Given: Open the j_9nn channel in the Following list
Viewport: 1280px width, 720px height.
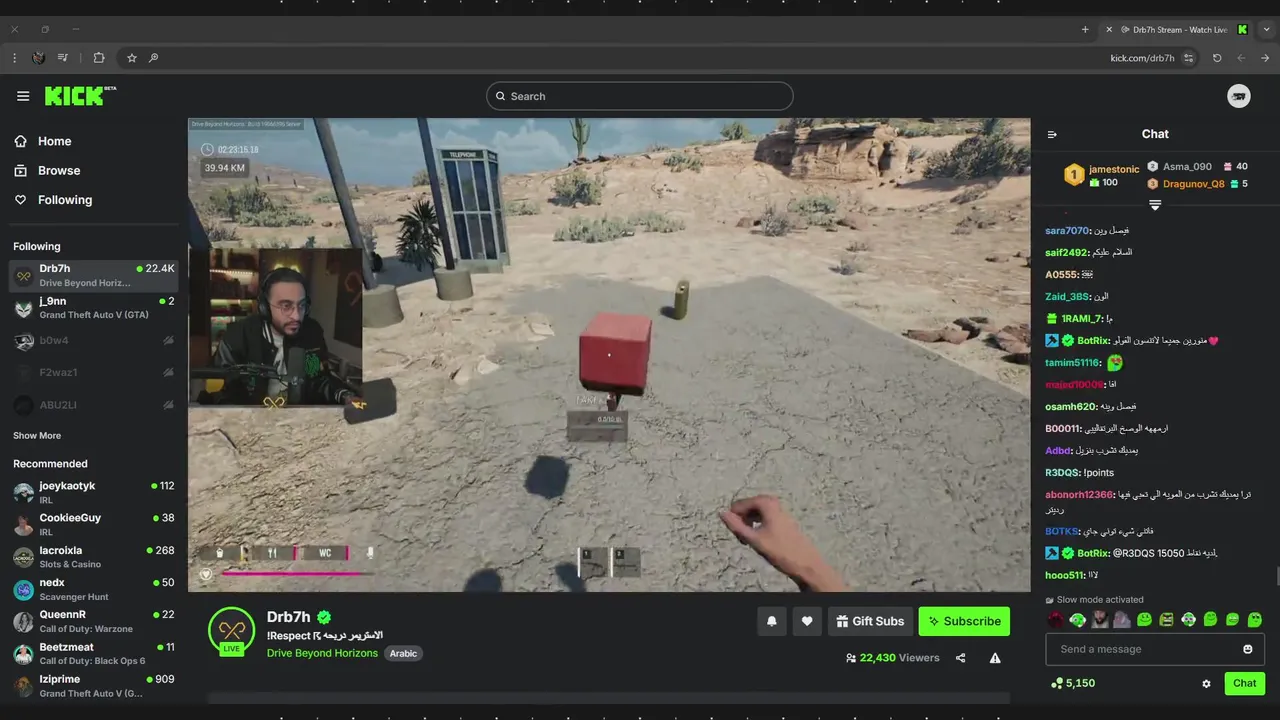Looking at the screenshot, I should [x=94, y=308].
